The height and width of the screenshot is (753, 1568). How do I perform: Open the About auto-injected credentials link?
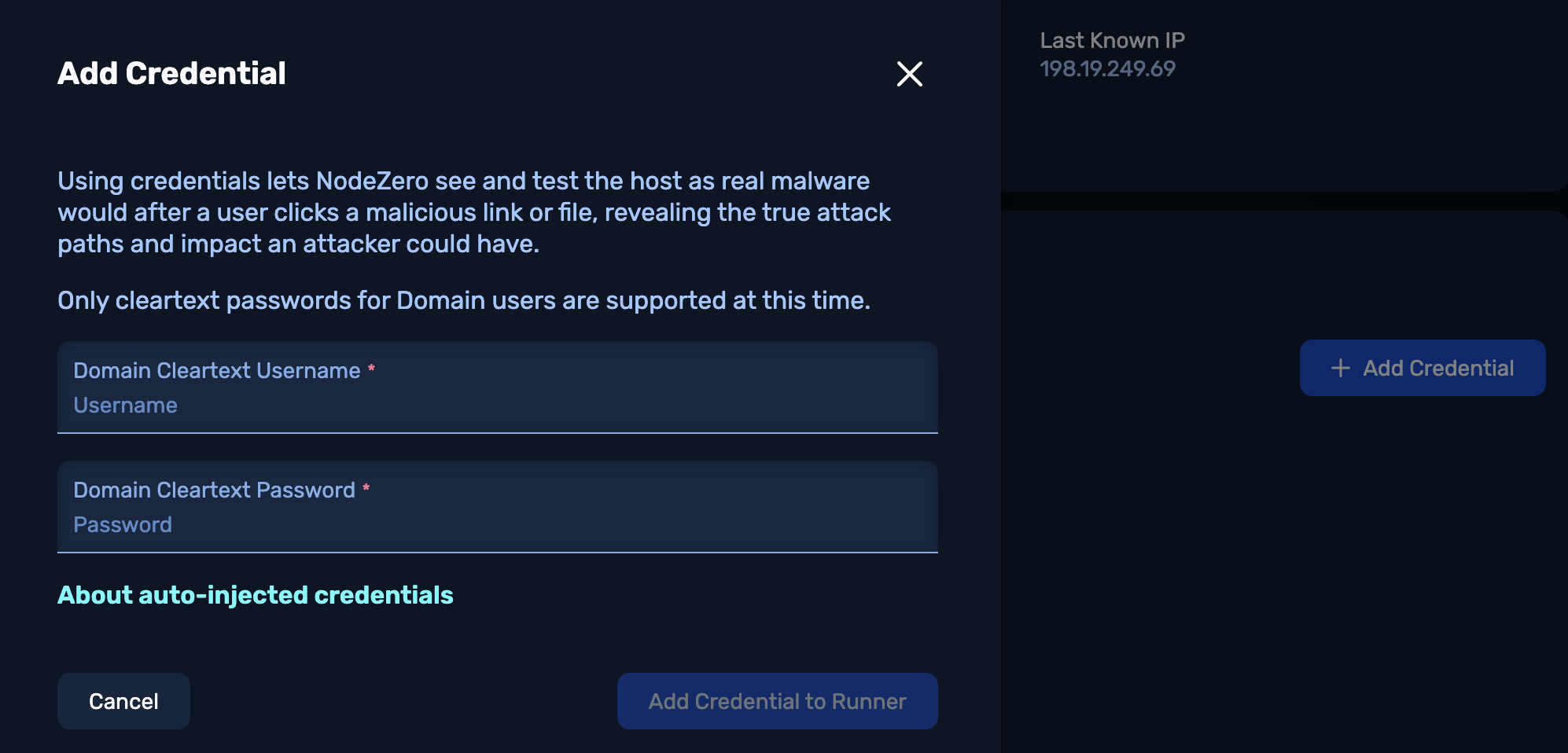256,595
